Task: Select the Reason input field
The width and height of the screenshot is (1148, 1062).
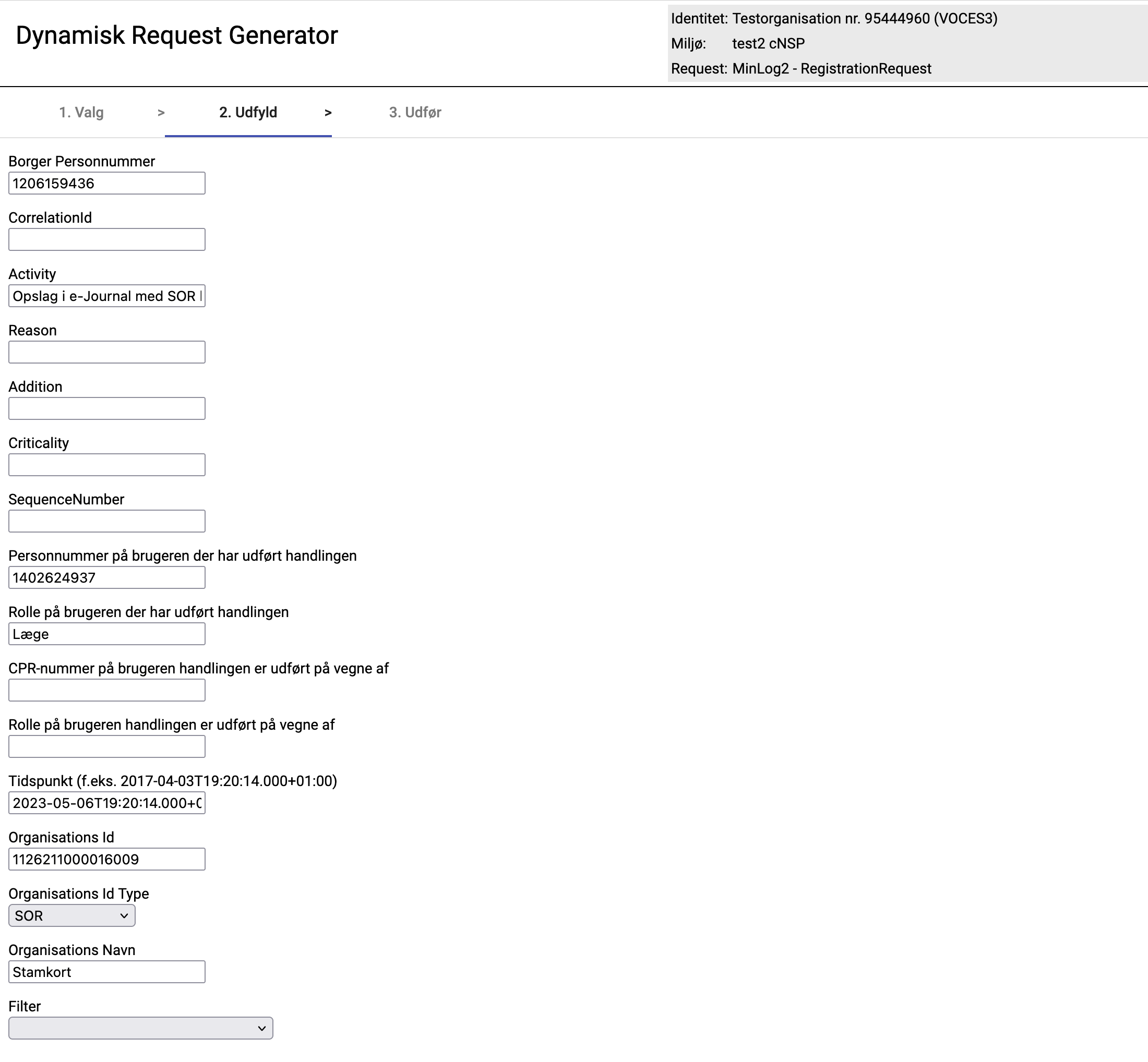Action: tap(107, 352)
